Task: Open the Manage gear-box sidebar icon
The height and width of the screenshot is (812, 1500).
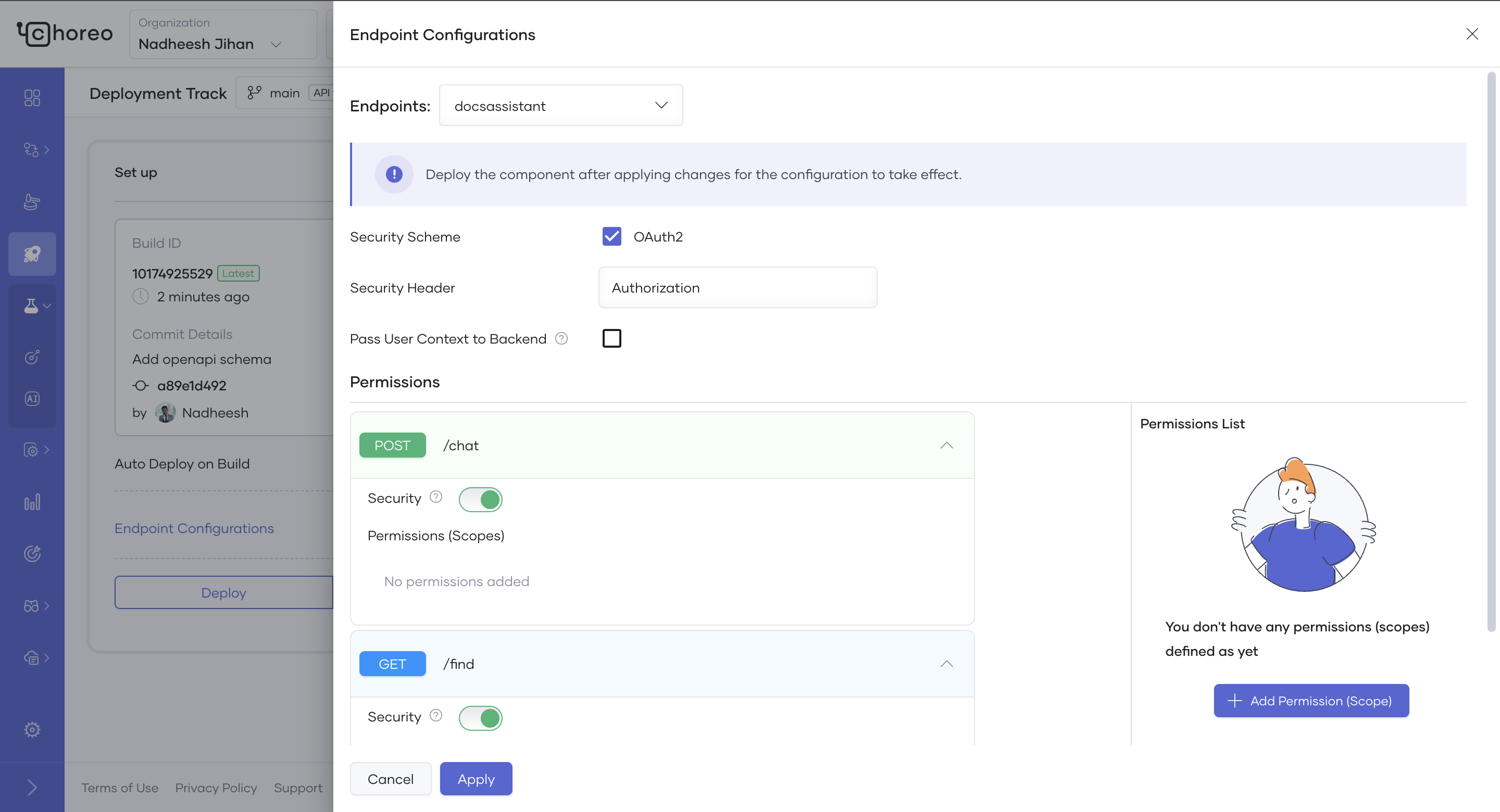Action: (x=31, y=449)
